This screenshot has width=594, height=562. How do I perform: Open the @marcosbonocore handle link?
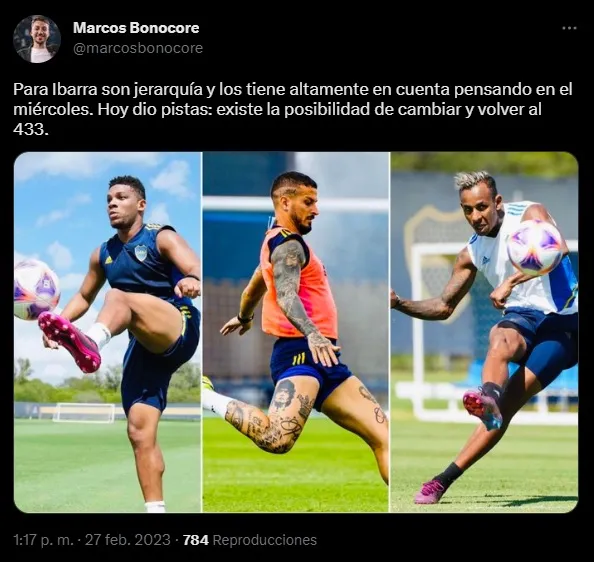(138, 48)
